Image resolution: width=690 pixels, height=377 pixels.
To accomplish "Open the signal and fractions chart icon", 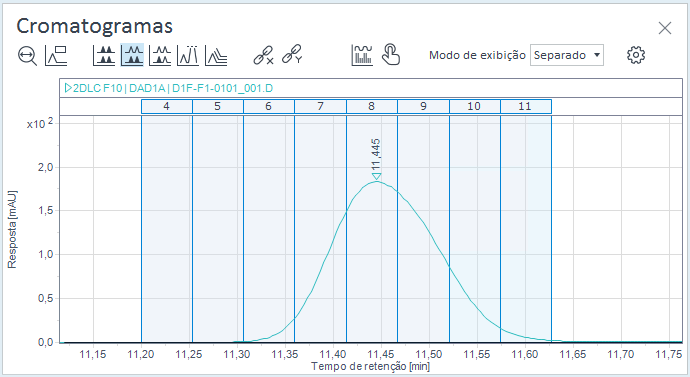I will [x=362, y=55].
